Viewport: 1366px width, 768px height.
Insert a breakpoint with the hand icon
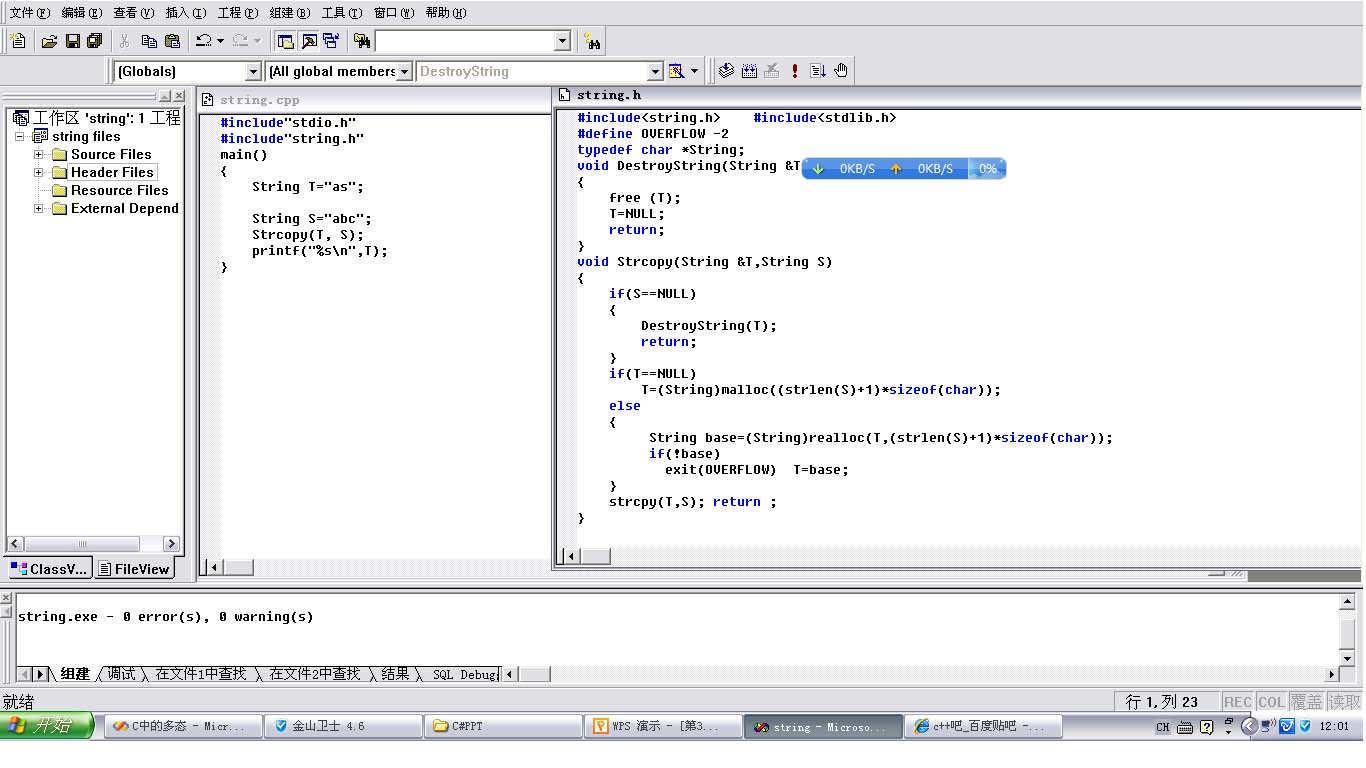[841, 71]
